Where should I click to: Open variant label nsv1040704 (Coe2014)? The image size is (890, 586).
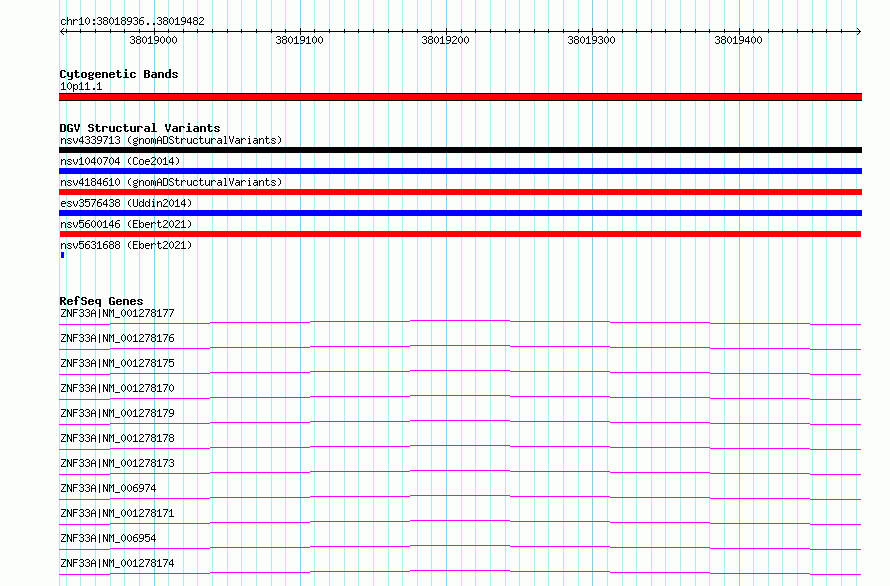point(120,161)
